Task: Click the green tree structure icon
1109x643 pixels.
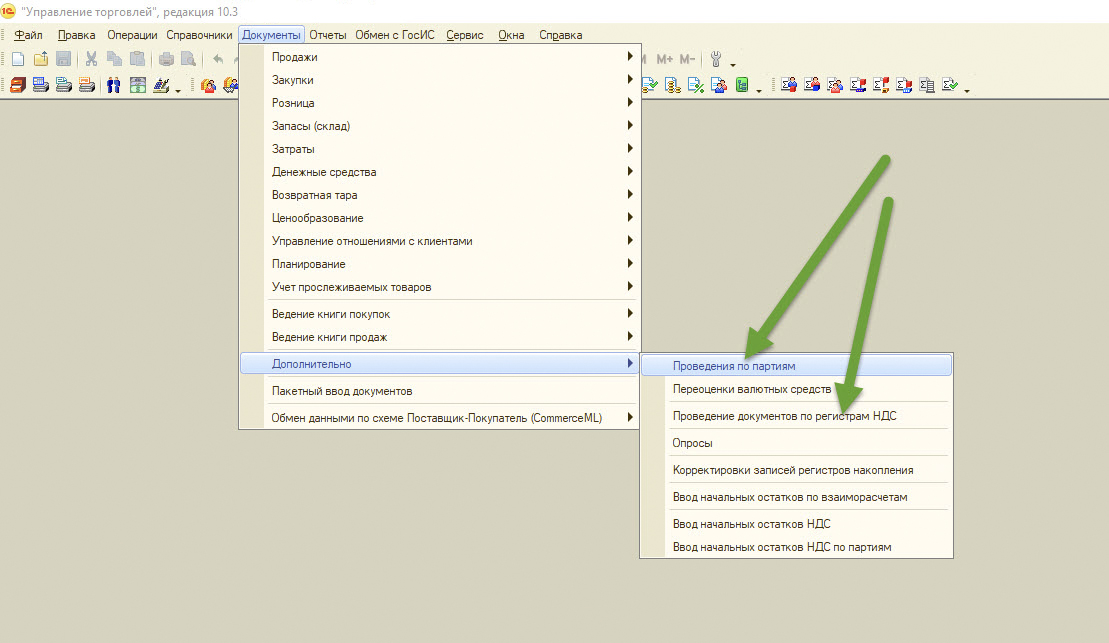Action: click(x=742, y=86)
